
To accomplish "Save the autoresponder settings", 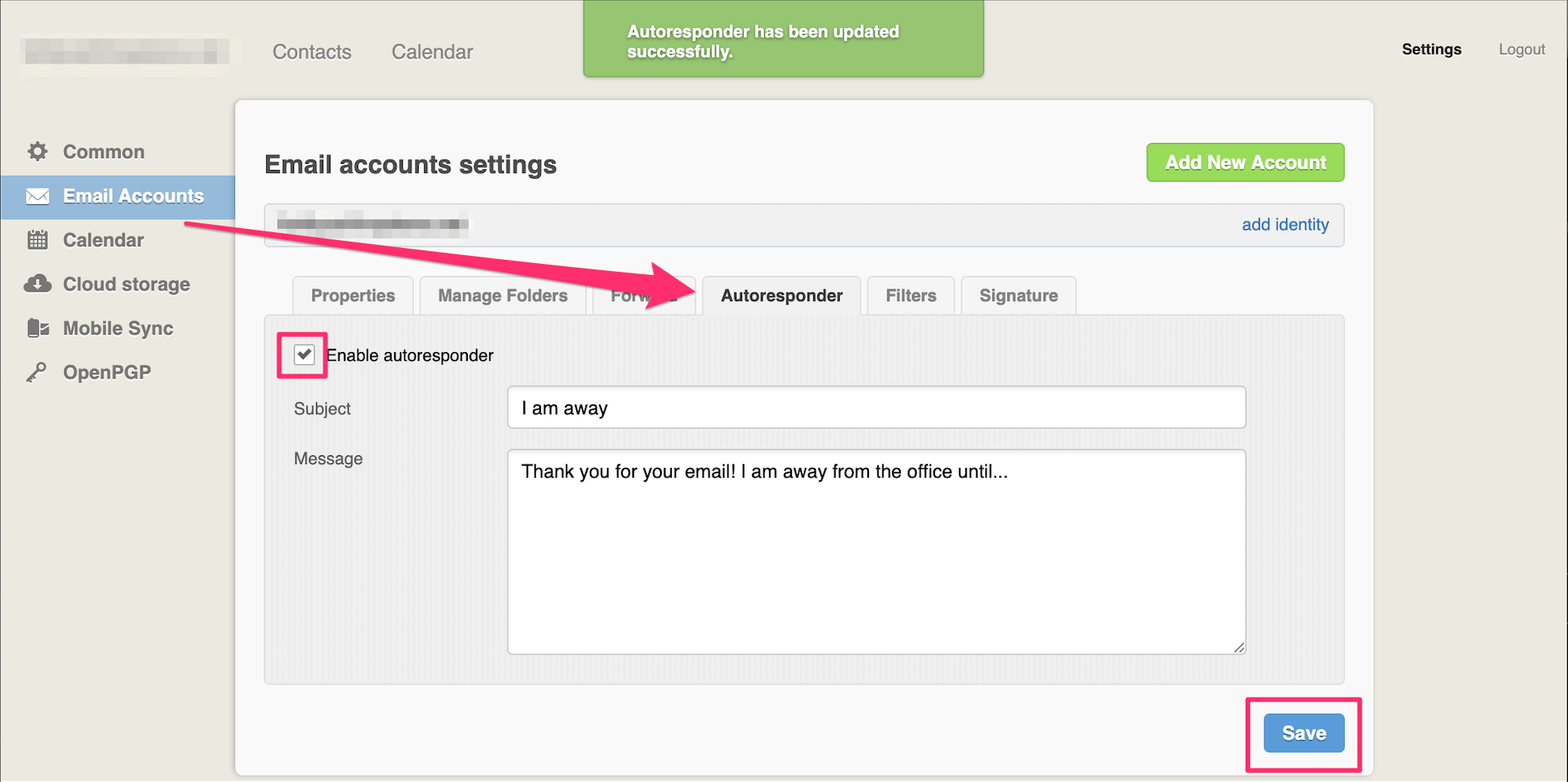I will point(1303,733).
